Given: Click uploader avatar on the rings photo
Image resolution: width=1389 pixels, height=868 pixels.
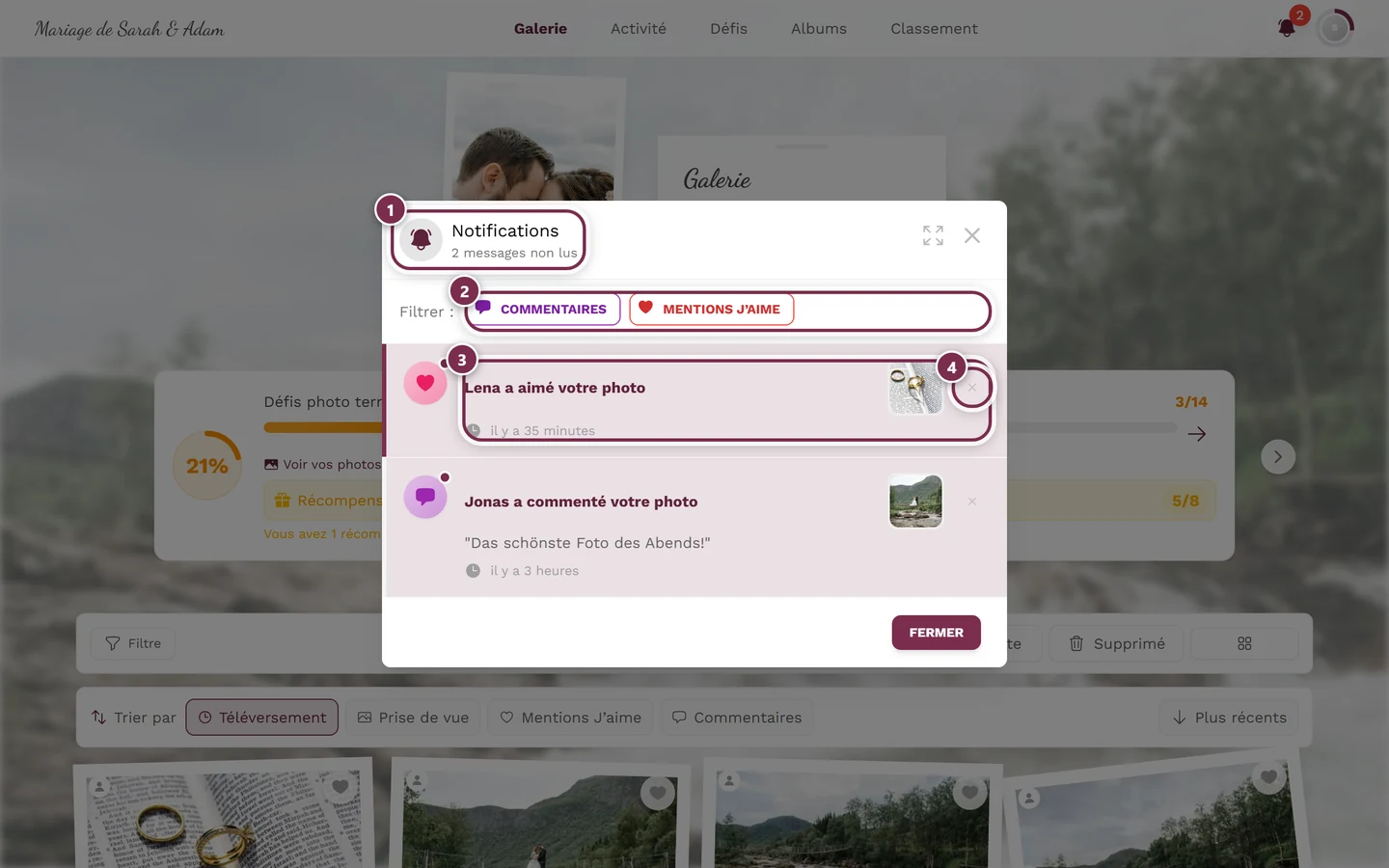Looking at the screenshot, I should (x=99, y=787).
